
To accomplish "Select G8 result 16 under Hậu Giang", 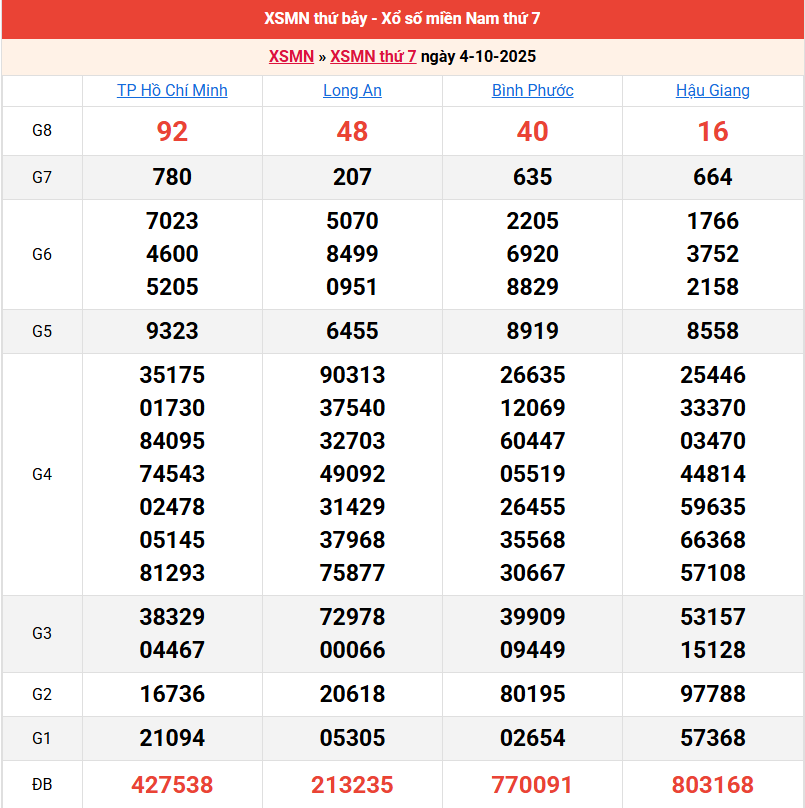I will [712, 131].
